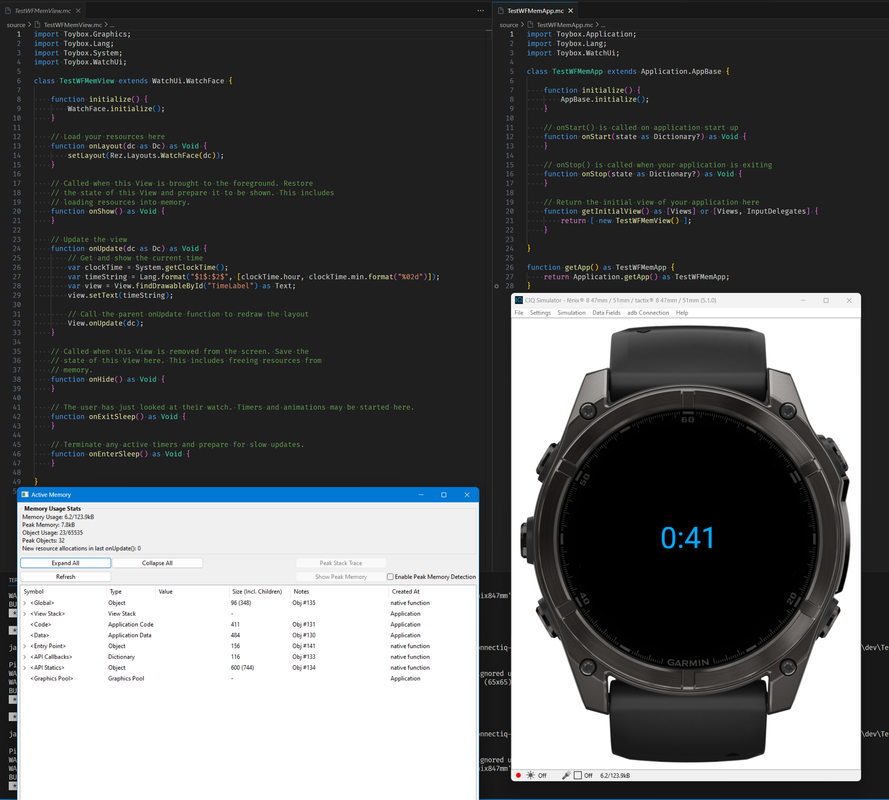Open the left editor more-actions ellipsis

click(x=480, y=11)
